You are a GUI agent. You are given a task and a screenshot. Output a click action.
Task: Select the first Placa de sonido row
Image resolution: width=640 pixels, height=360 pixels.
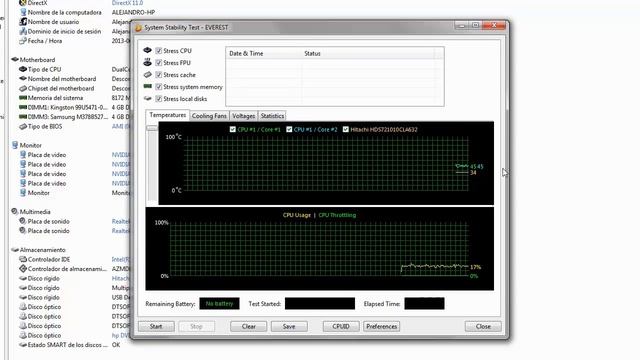(x=49, y=221)
